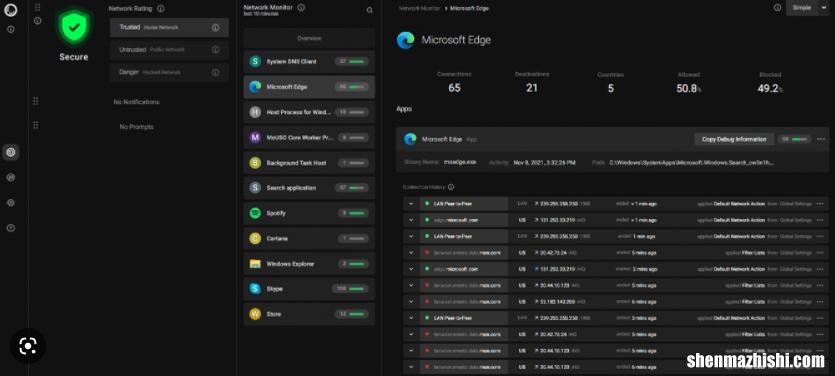
Task: Click info icon next to Connection History
Action: coord(451,187)
